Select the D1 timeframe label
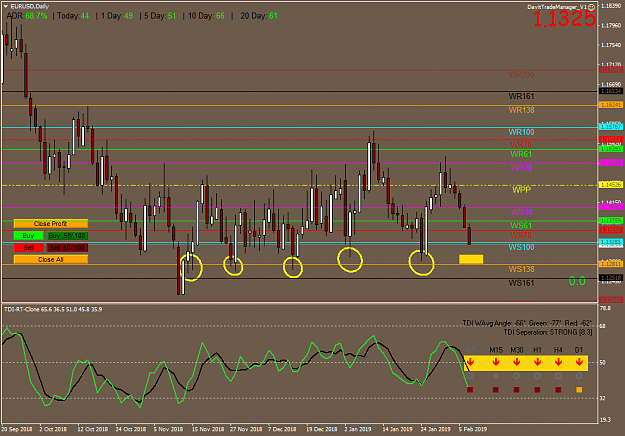625x436 pixels. 579,350
